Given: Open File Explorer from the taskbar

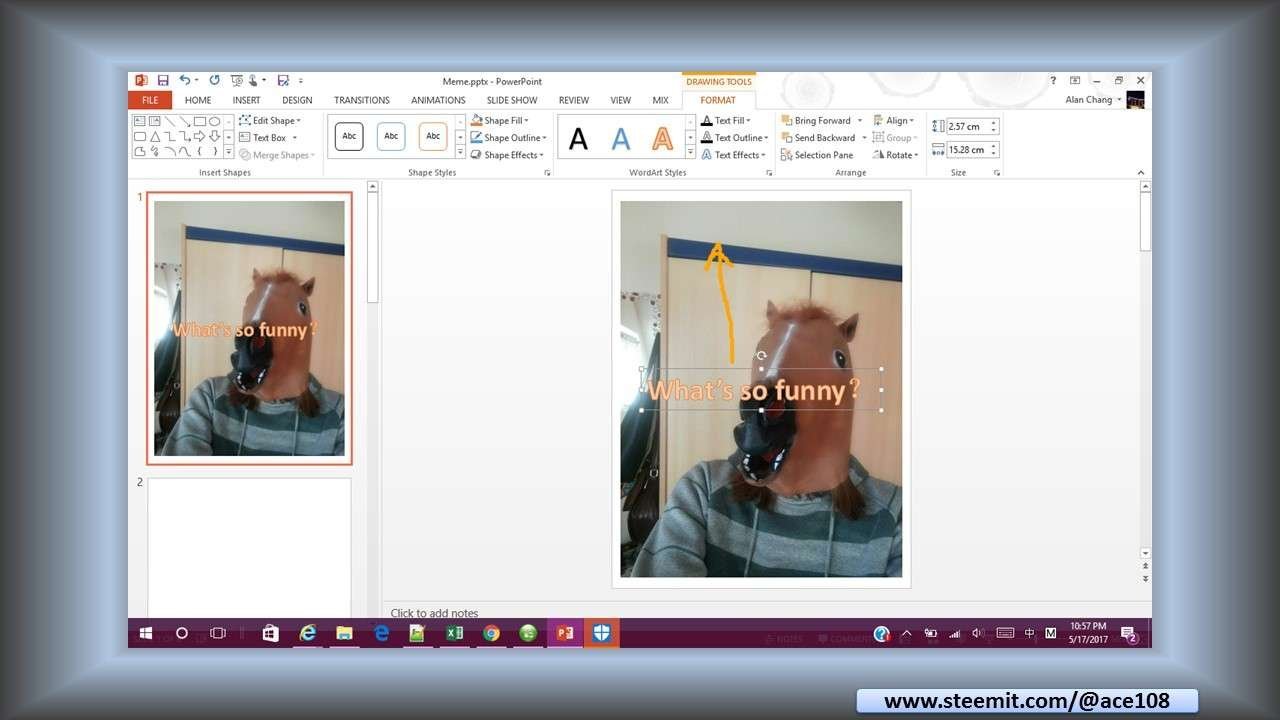Looking at the screenshot, I should coord(344,633).
